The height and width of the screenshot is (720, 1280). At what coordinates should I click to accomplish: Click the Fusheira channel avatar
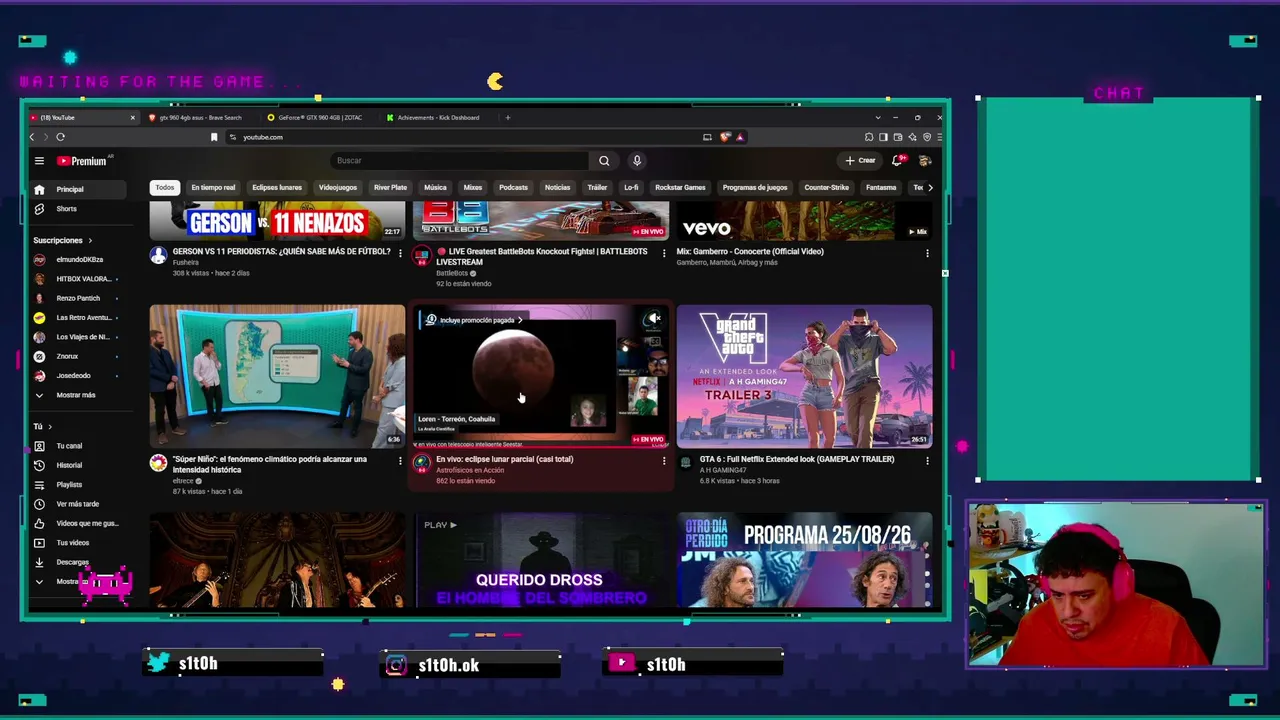158,255
